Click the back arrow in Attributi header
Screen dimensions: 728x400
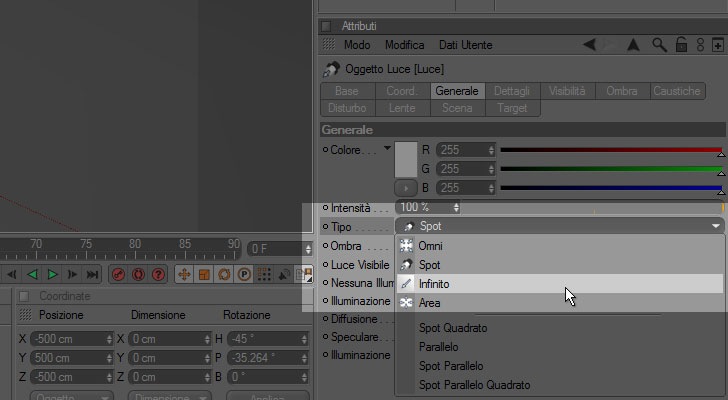tap(589, 45)
